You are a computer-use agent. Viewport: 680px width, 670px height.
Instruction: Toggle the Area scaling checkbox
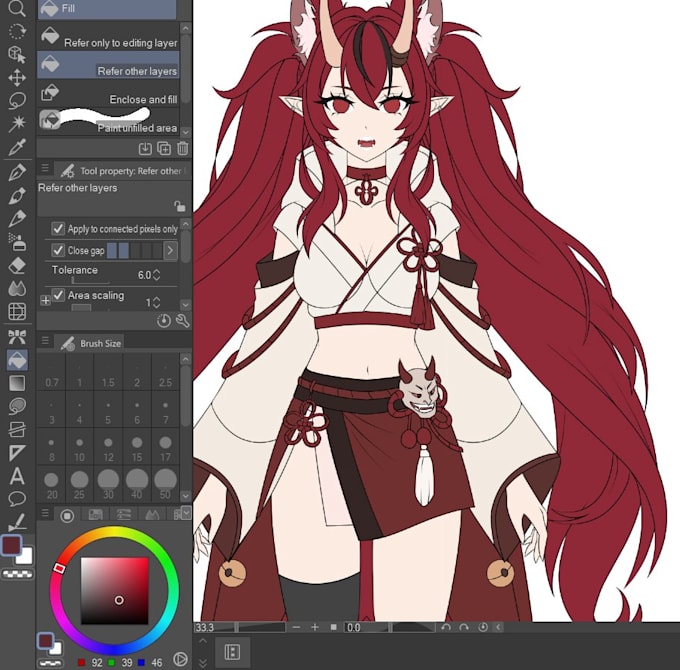pos(58,295)
